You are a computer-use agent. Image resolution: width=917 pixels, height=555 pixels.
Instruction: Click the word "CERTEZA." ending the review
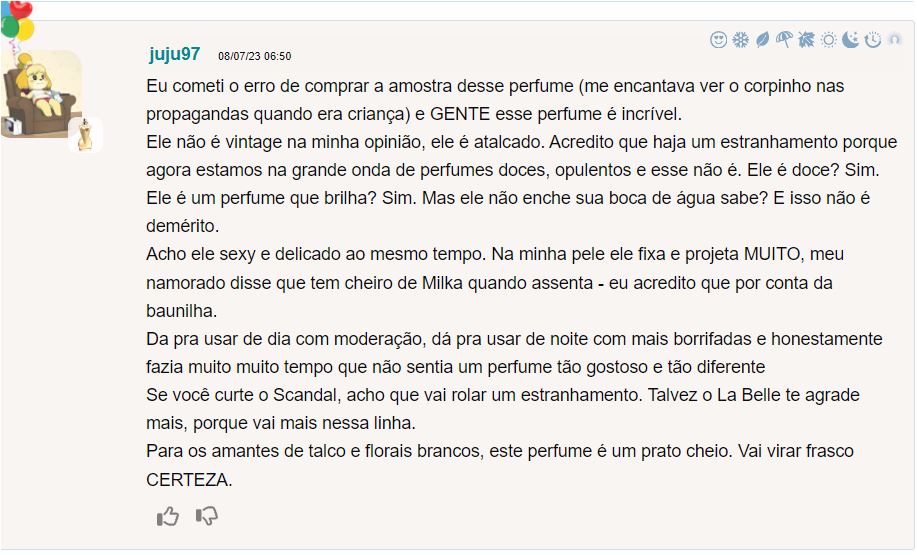(189, 479)
